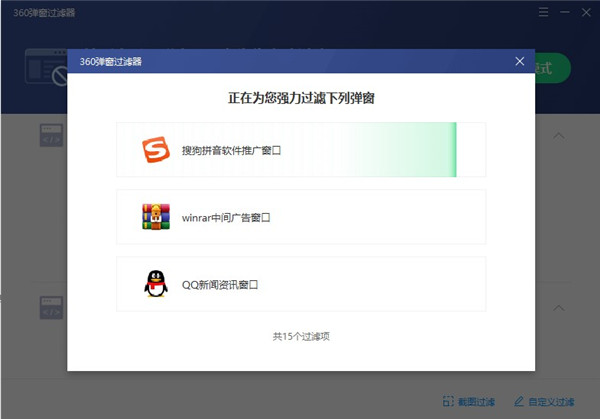Click the dialog title 360弹窗过滤器
The width and height of the screenshot is (600, 419).
[x=111, y=61]
